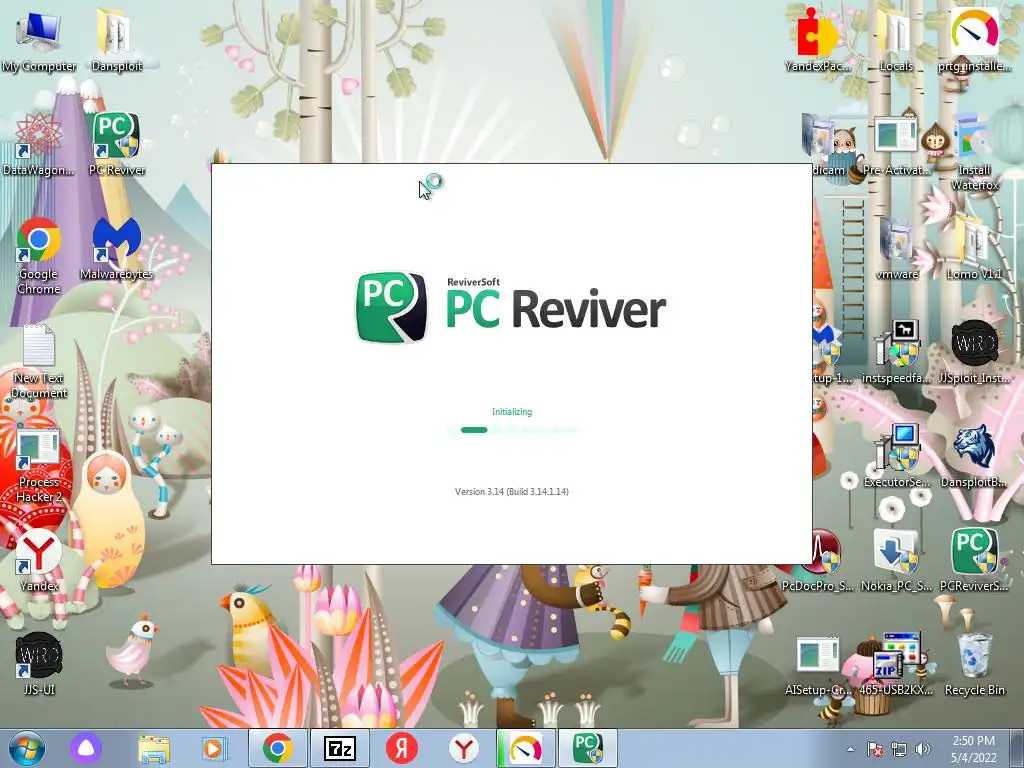Click the Initializing status text
Image resolution: width=1024 pixels, height=768 pixels.
[511, 411]
